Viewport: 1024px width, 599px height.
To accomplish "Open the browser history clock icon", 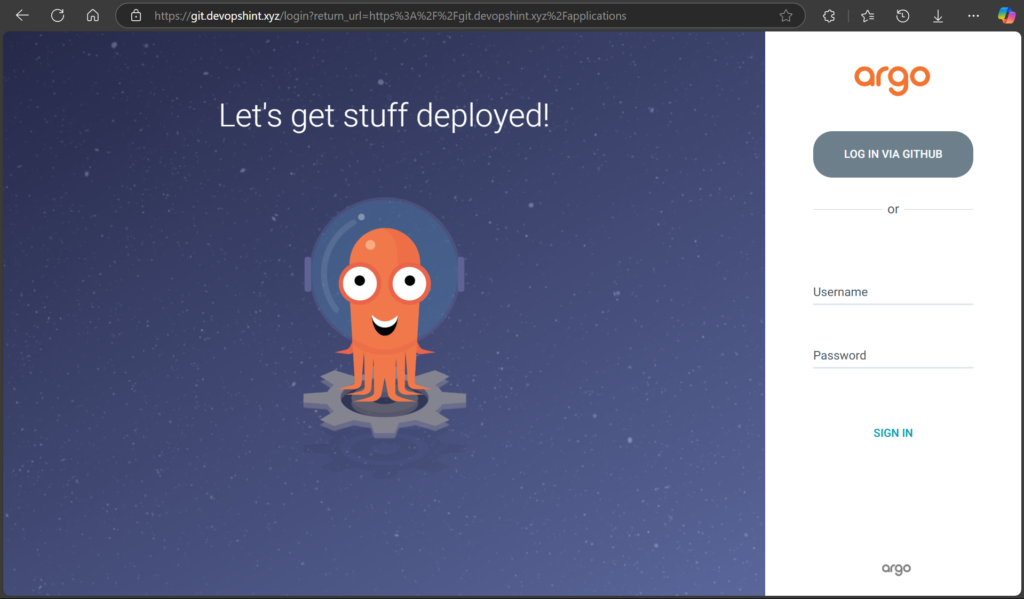I will (903, 16).
